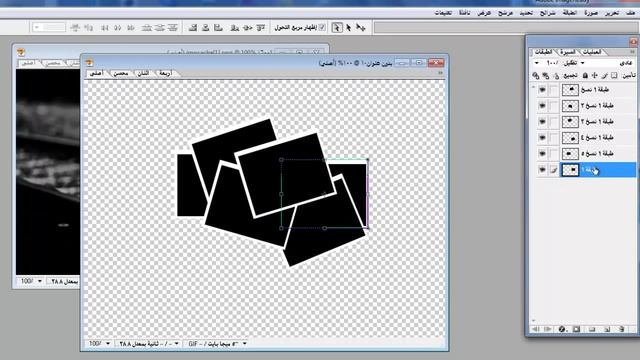Click the تجميع unify label
Image resolution: width=640 pixels, height=360 pixels.
click(x=570, y=76)
